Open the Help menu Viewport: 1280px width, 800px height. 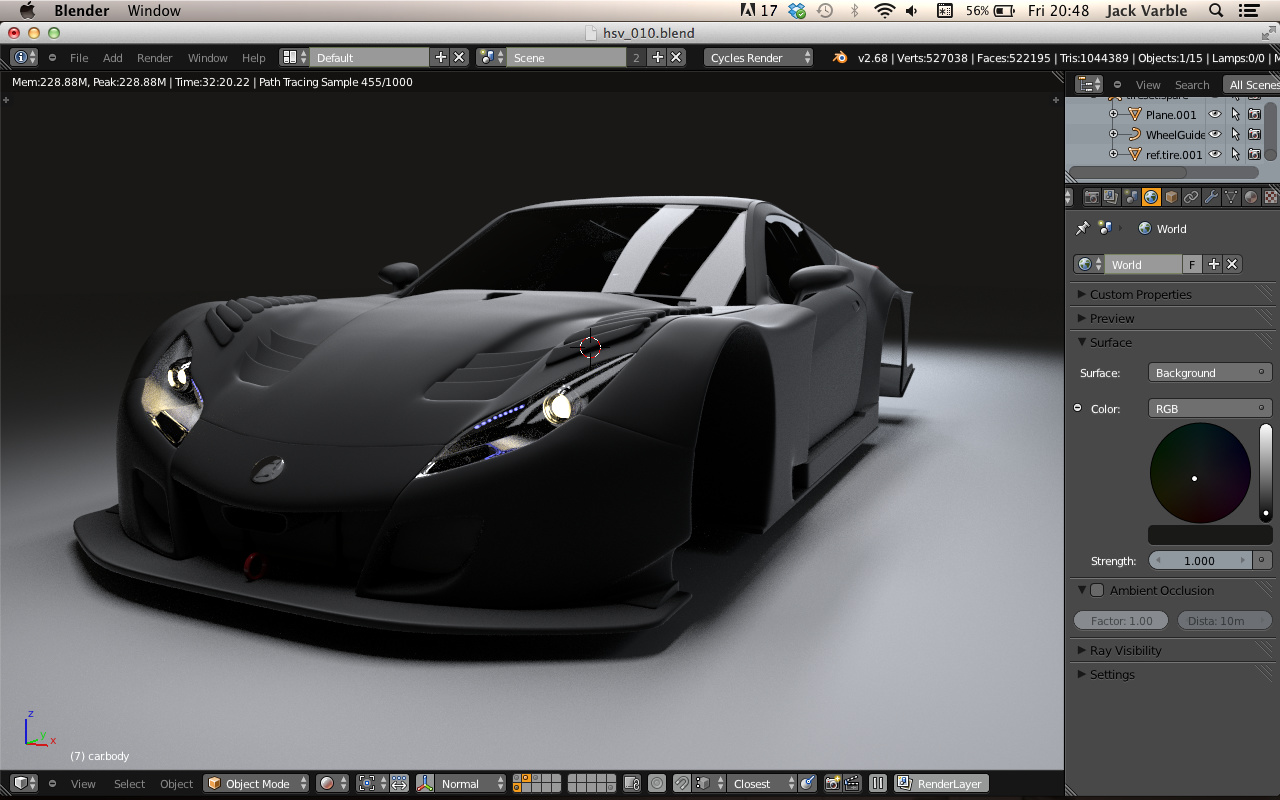pyautogui.click(x=254, y=58)
